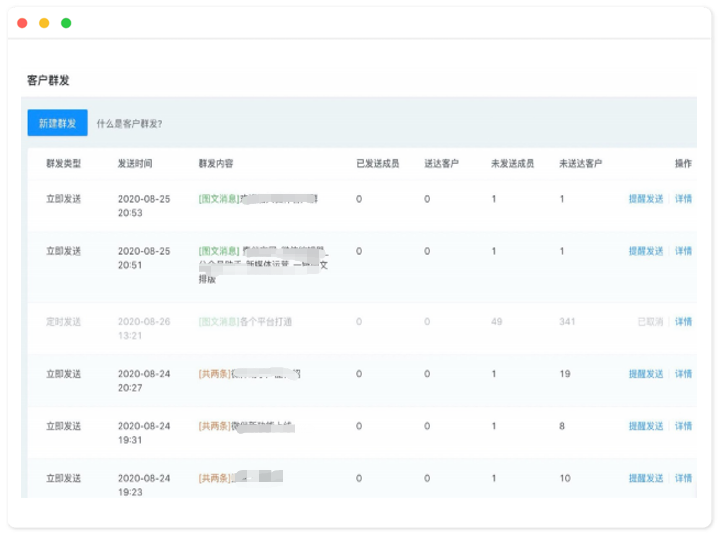The width and height of the screenshot is (721, 535).
Task: Open 详情 for the 2020-08-25 20:51 row
Action: [x=684, y=251]
